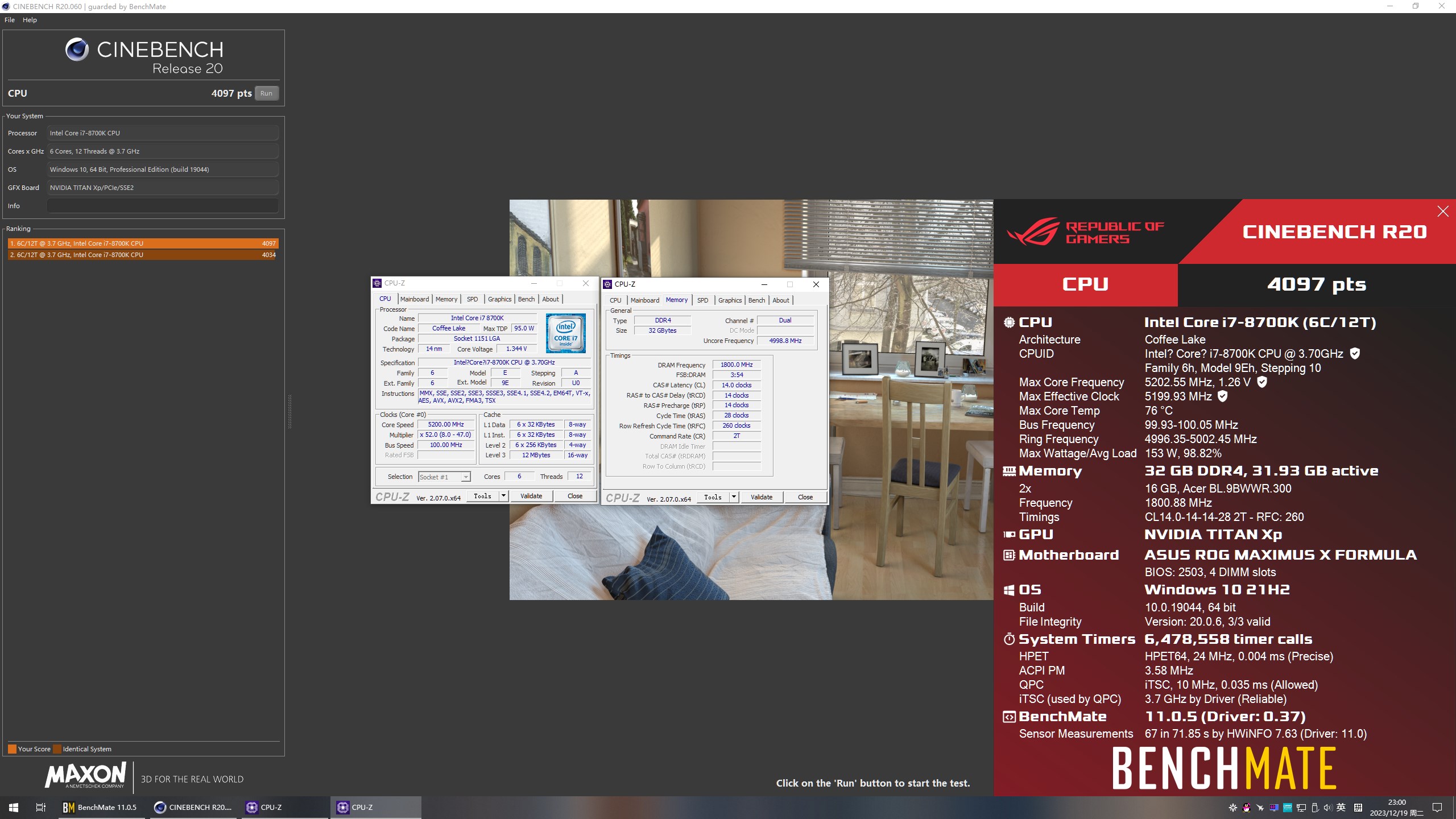The image size is (1456, 819).
Task: Open SPD tab in left CPU-Z window
Action: click(x=473, y=299)
